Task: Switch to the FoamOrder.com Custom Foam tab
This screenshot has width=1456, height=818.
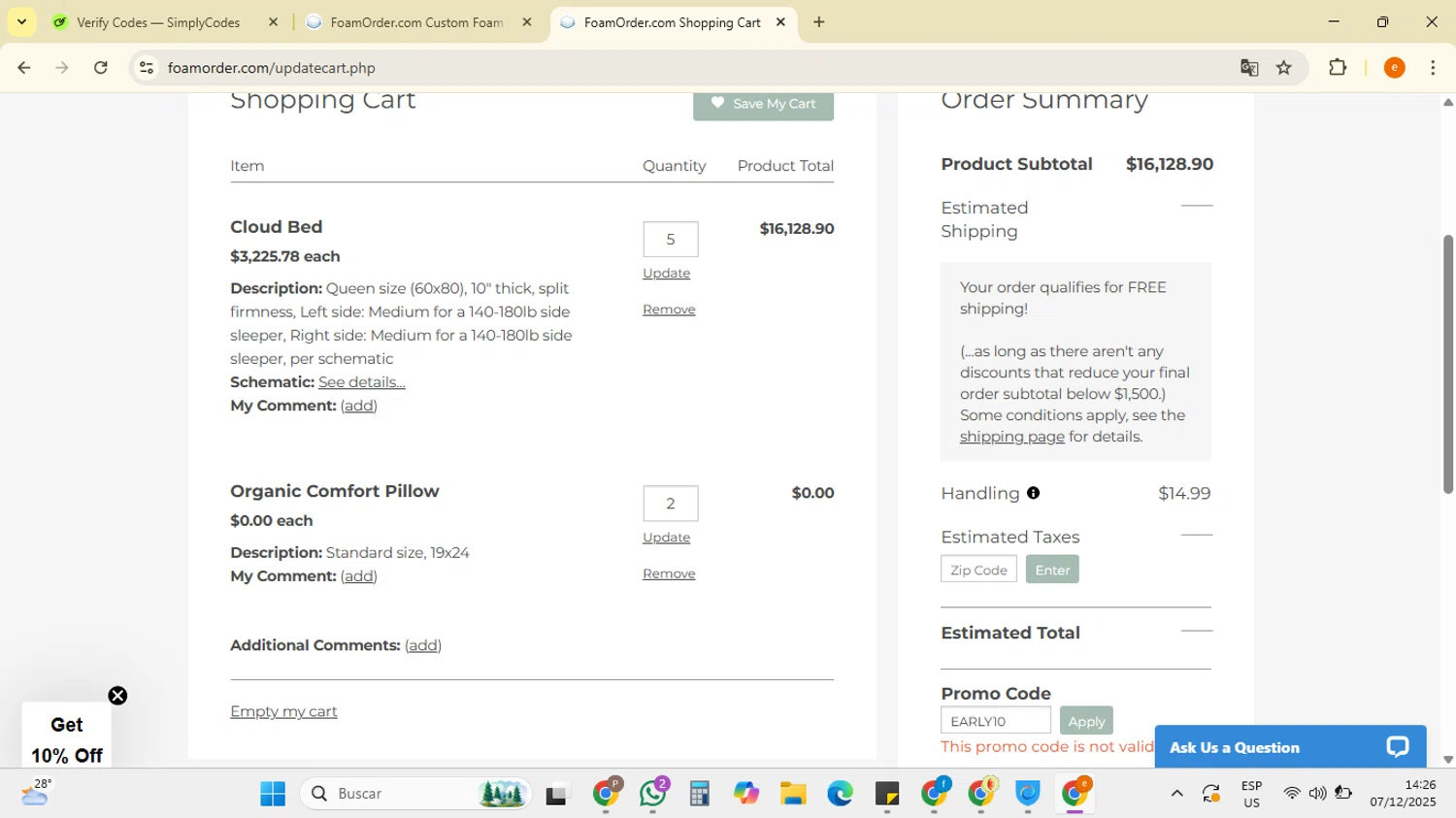Action: (416, 22)
